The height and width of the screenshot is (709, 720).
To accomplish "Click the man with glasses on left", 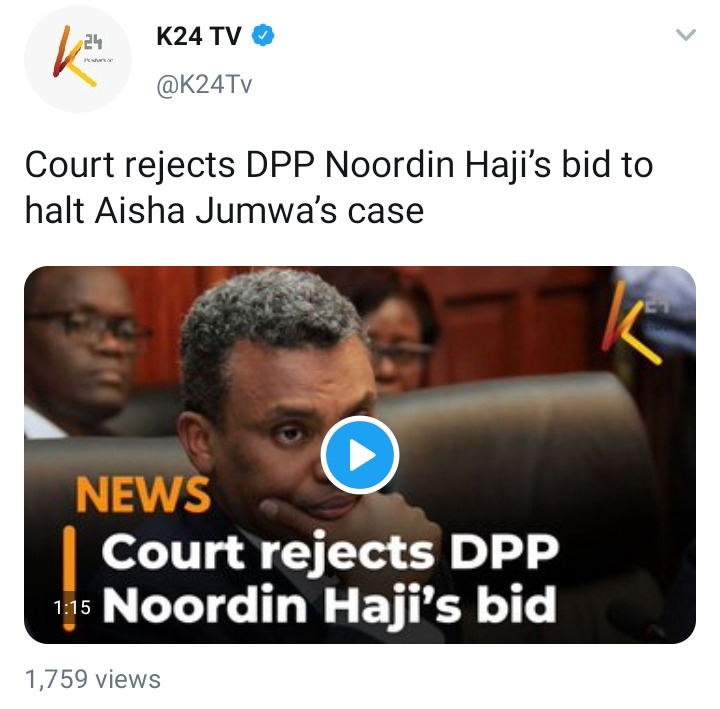I will [83, 354].
